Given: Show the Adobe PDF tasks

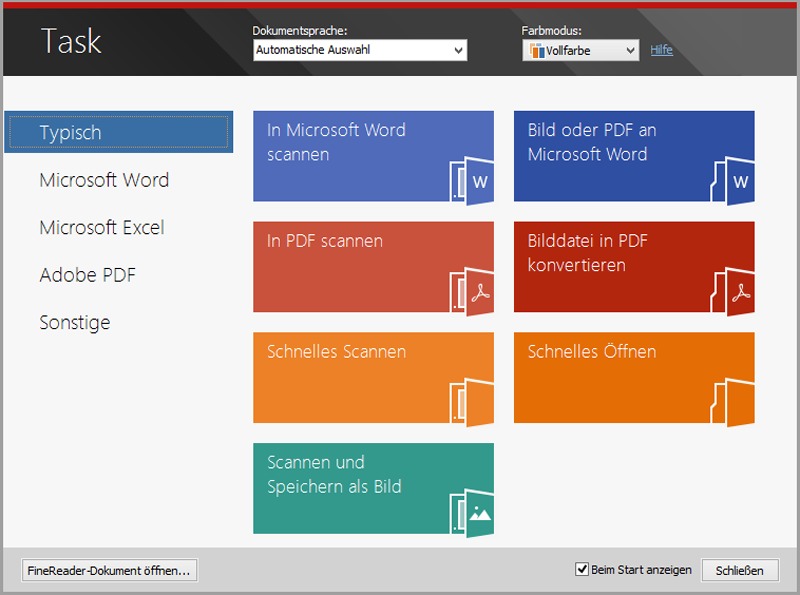Looking at the screenshot, I should click(x=87, y=275).
